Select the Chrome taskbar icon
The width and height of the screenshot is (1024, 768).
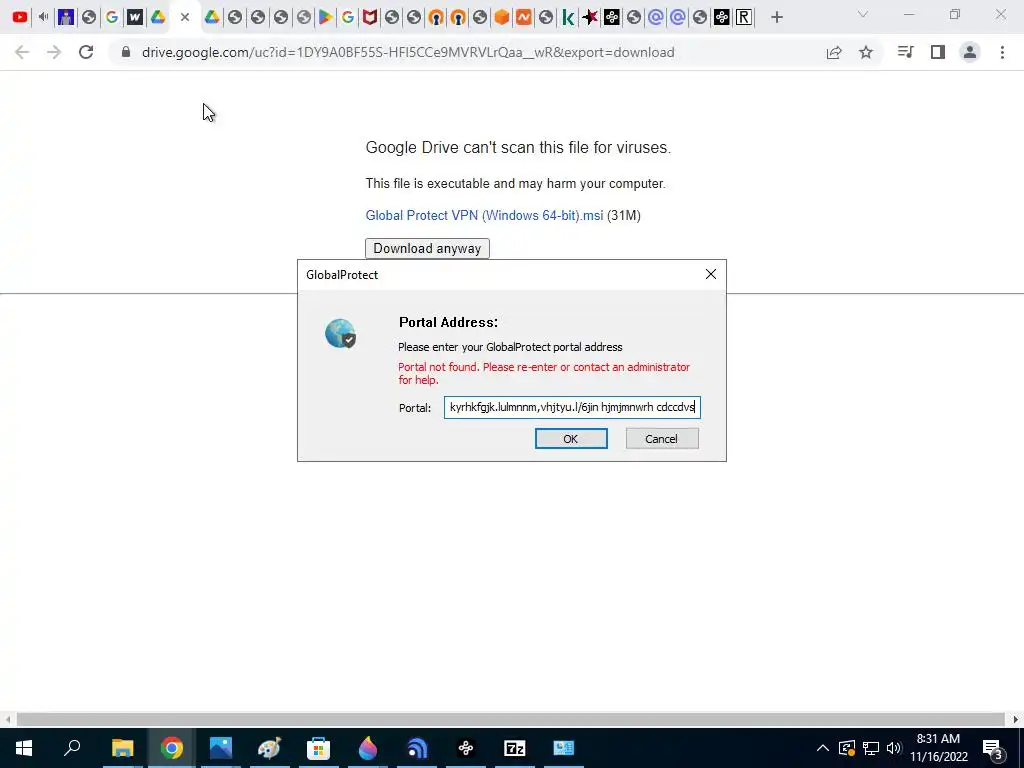point(172,748)
